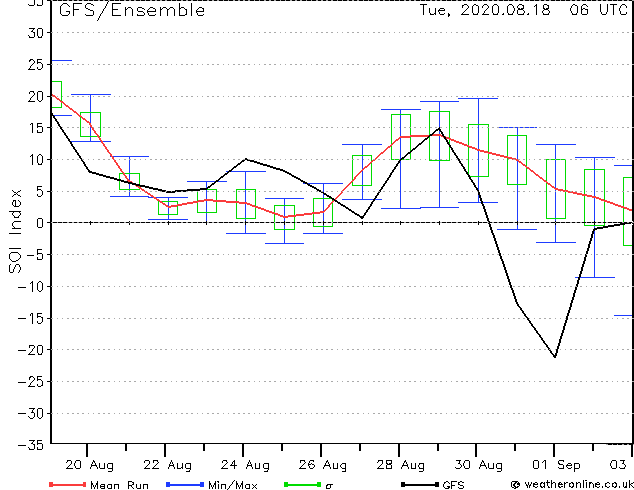Select the −20 value on y-axis
This screenshot has height=490, width=634.
coord(31,350)
